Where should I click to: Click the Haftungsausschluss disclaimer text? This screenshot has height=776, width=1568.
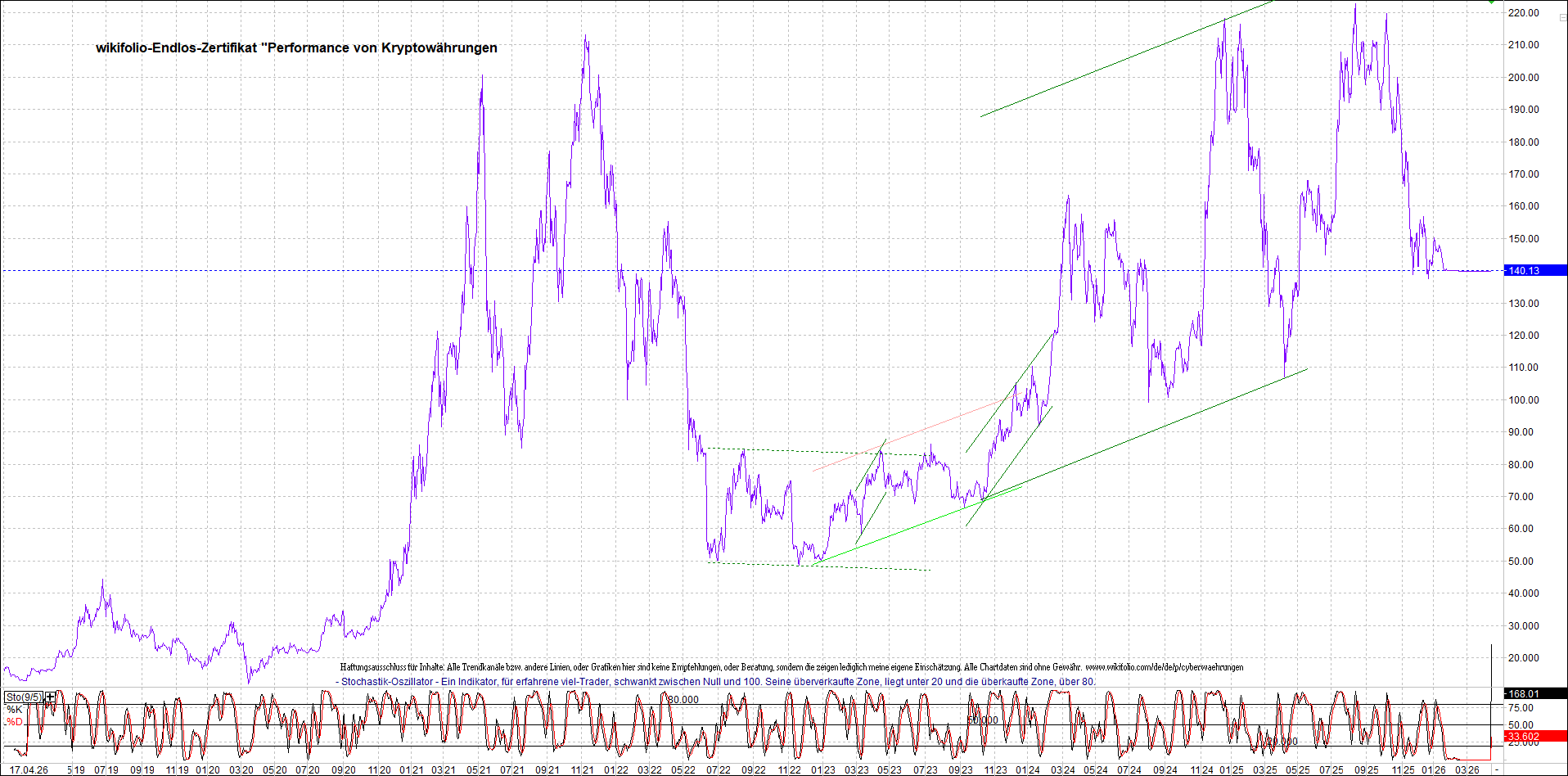(710, 667)
